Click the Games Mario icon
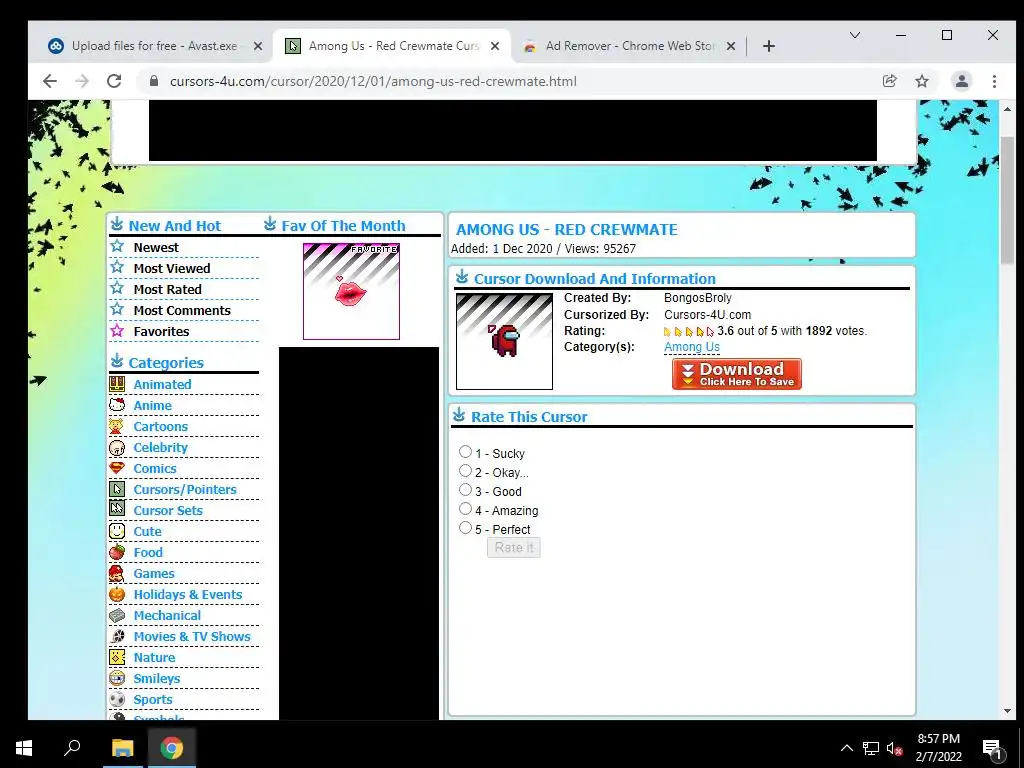 (x=117, y=573)
